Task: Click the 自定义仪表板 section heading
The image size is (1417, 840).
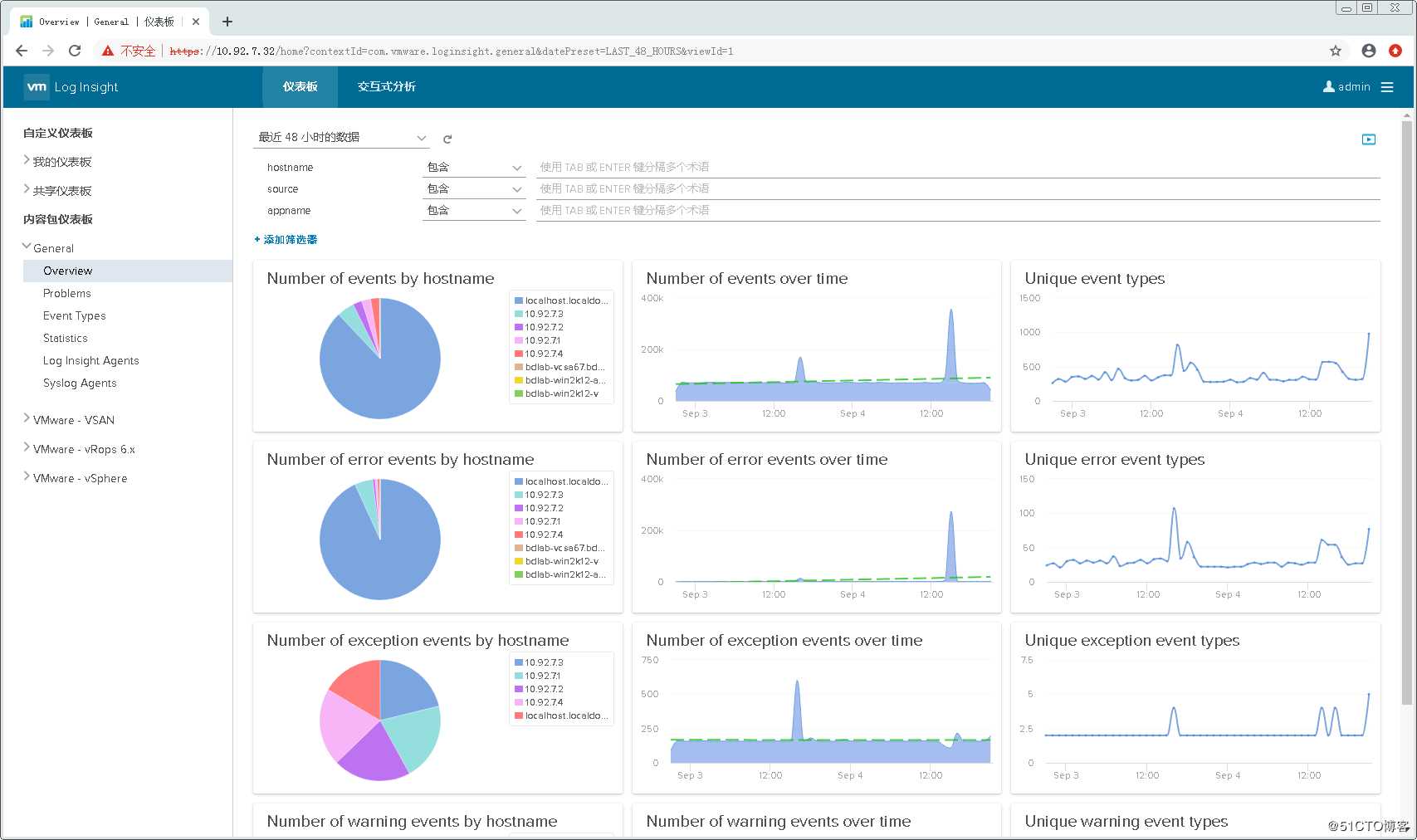Action: point(58,133)
